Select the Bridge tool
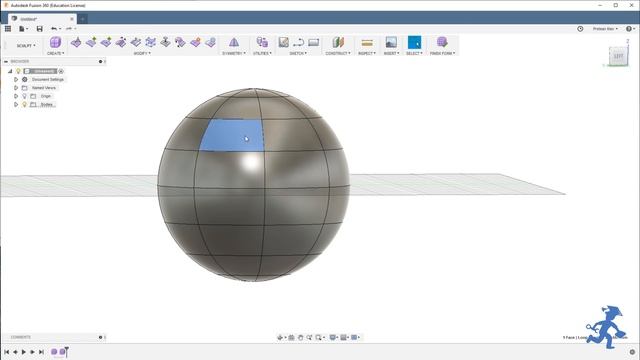 click(x=151, y=42)
